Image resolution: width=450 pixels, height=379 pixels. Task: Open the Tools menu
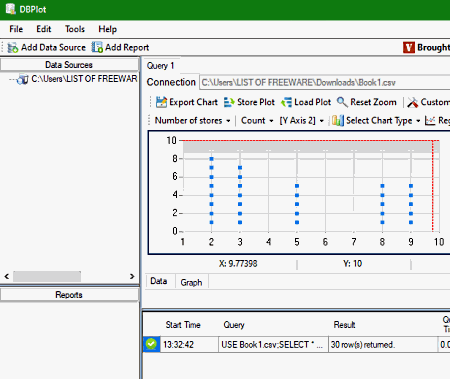[75, 29]
